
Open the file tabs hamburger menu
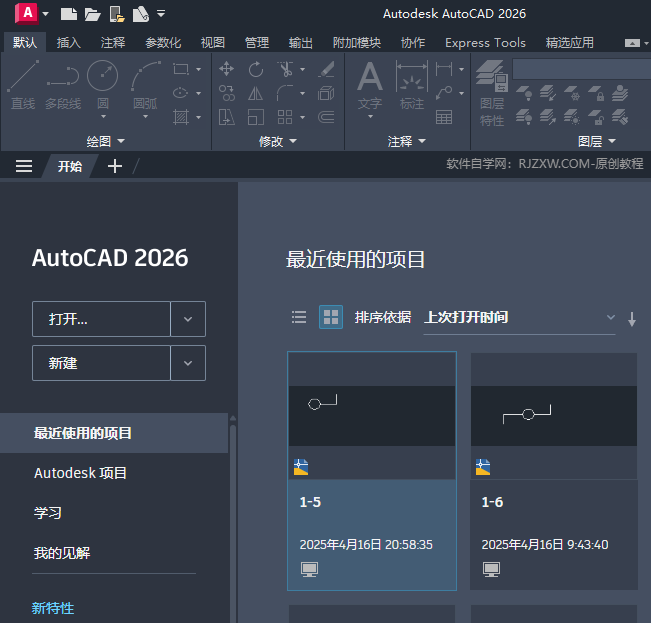click(24, 166)
